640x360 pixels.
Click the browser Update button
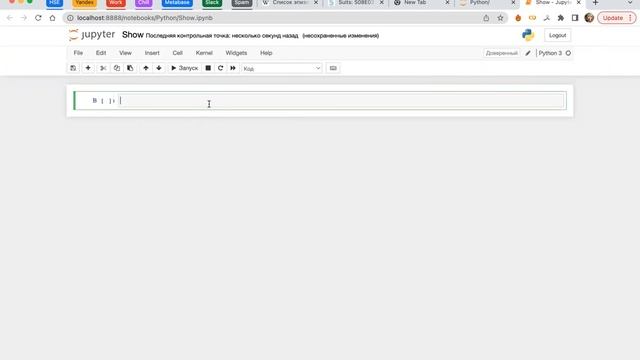click(617, 18)
